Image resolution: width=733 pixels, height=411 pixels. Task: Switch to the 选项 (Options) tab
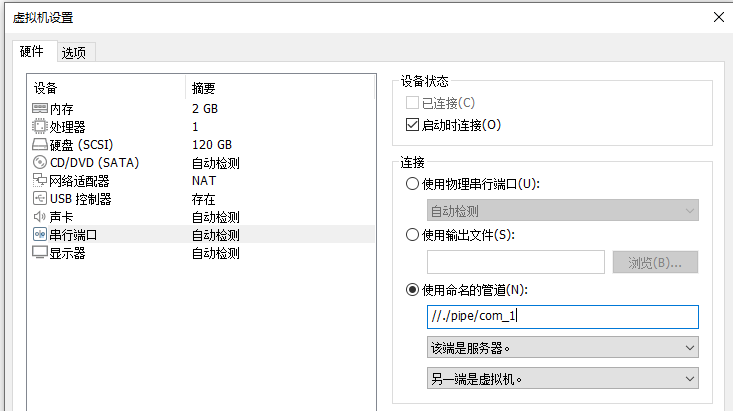click(74, 53)
